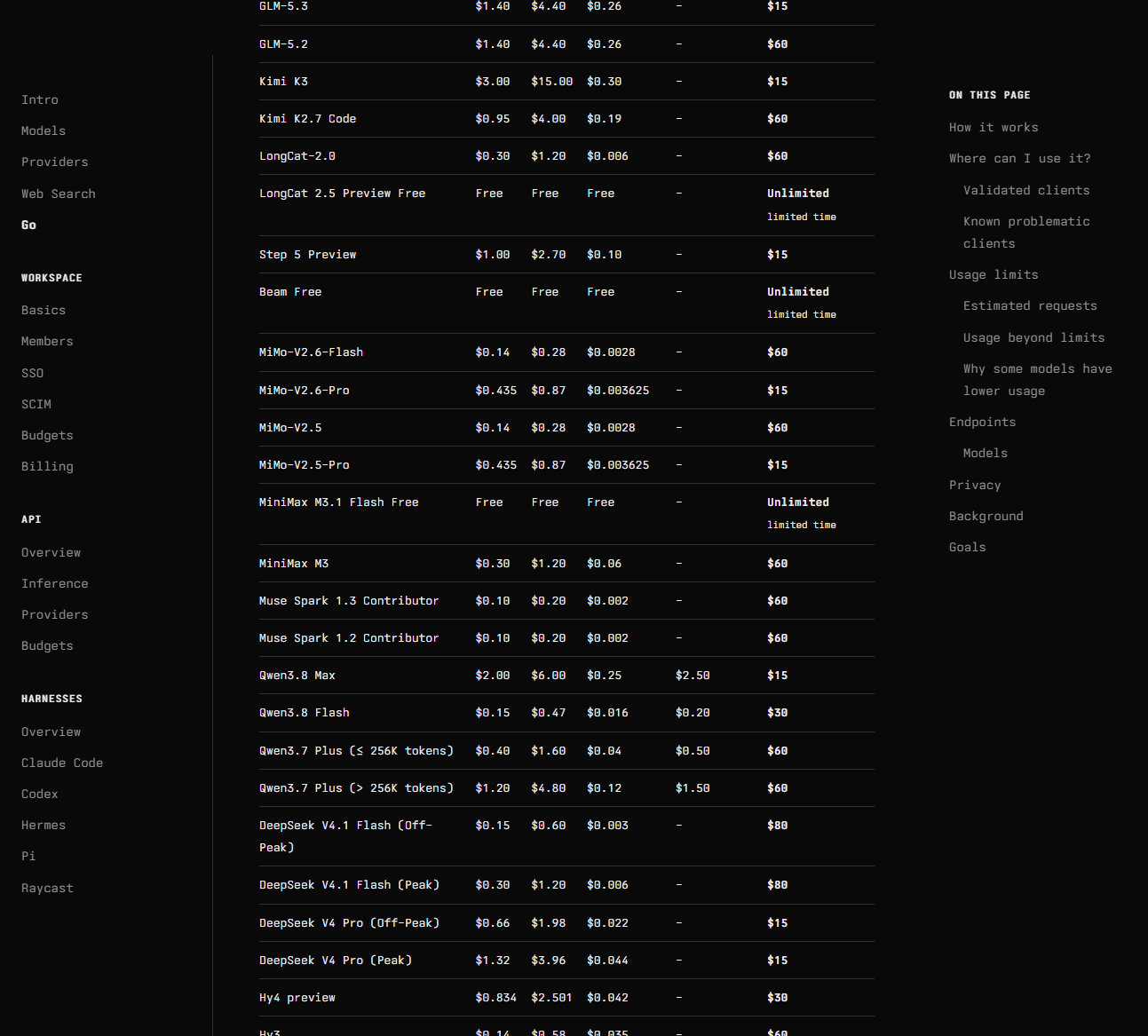The height and width of the screenshot is (1036, 1148).
Task: Jump to Endpoints section
Action: (x=982, y=422)
